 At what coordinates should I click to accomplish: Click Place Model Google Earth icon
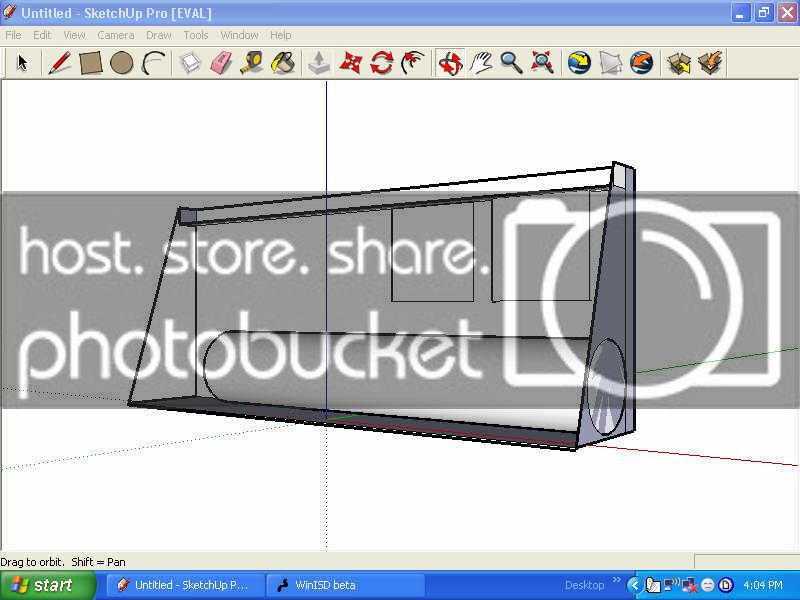tap(642, 63)
